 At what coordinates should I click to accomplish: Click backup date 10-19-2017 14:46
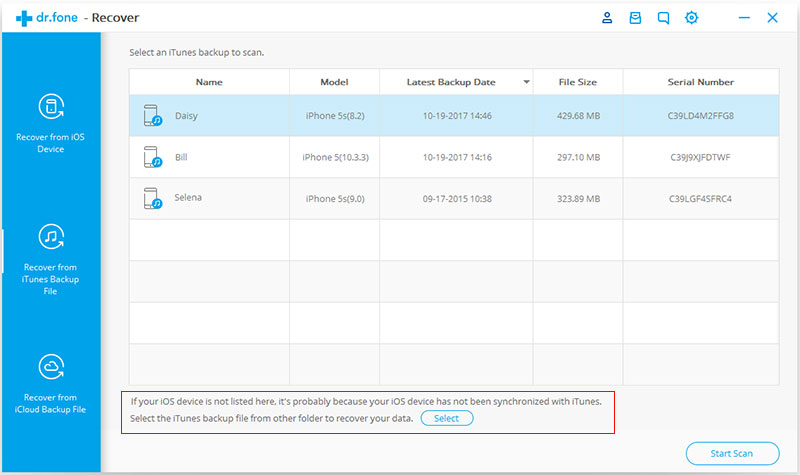(x=457, y=116)
